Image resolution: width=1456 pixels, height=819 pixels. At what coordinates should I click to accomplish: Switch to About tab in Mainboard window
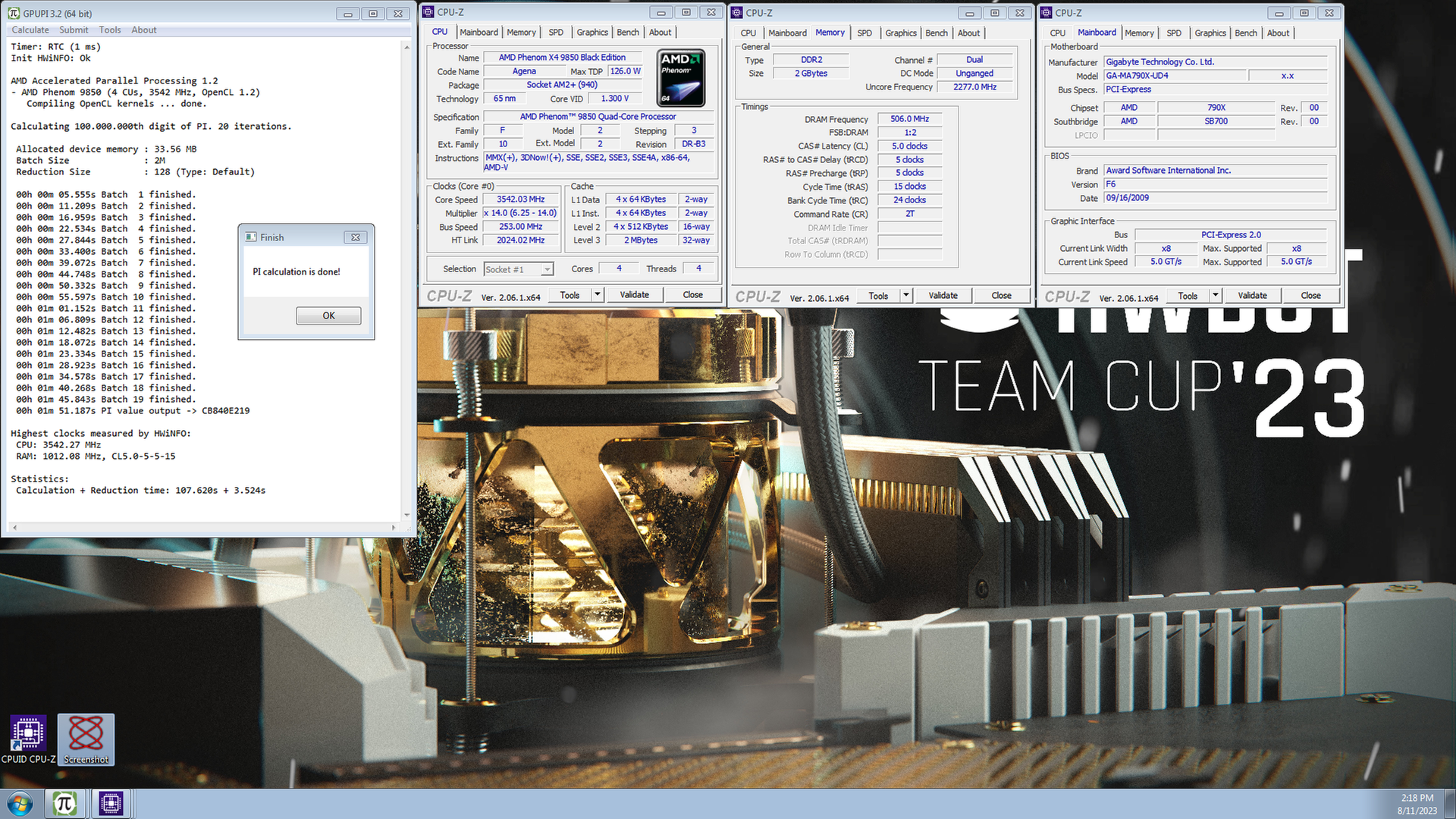coord(1278,33)
